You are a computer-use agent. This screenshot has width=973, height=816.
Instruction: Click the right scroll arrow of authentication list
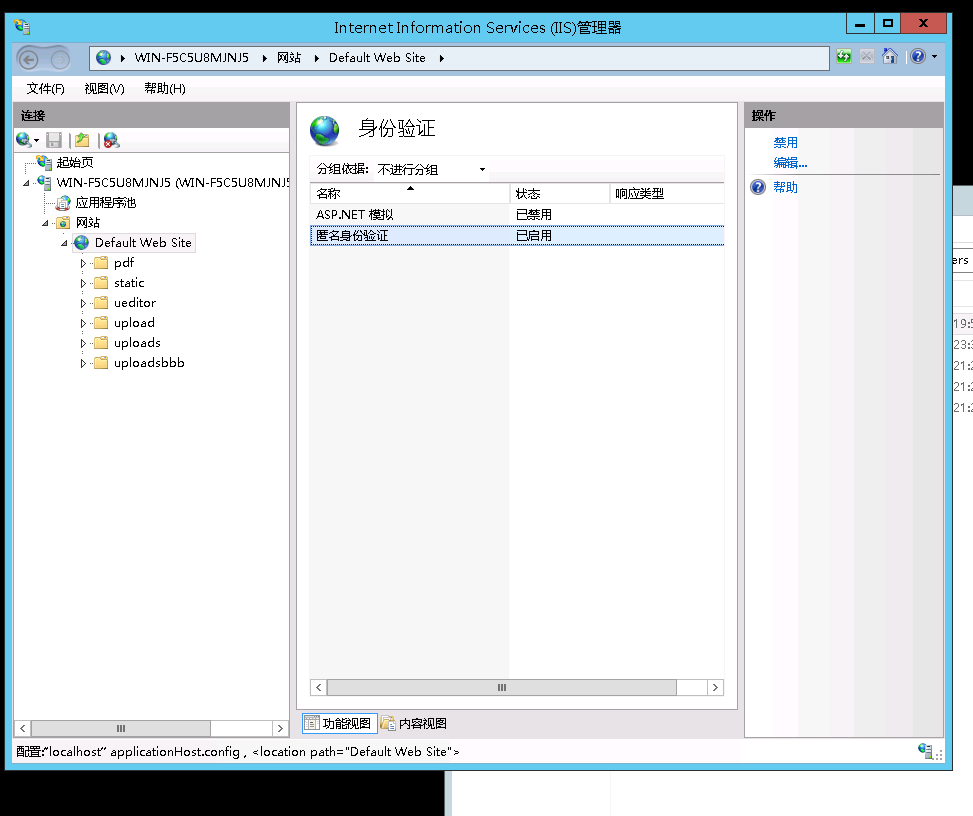(715, 688)
